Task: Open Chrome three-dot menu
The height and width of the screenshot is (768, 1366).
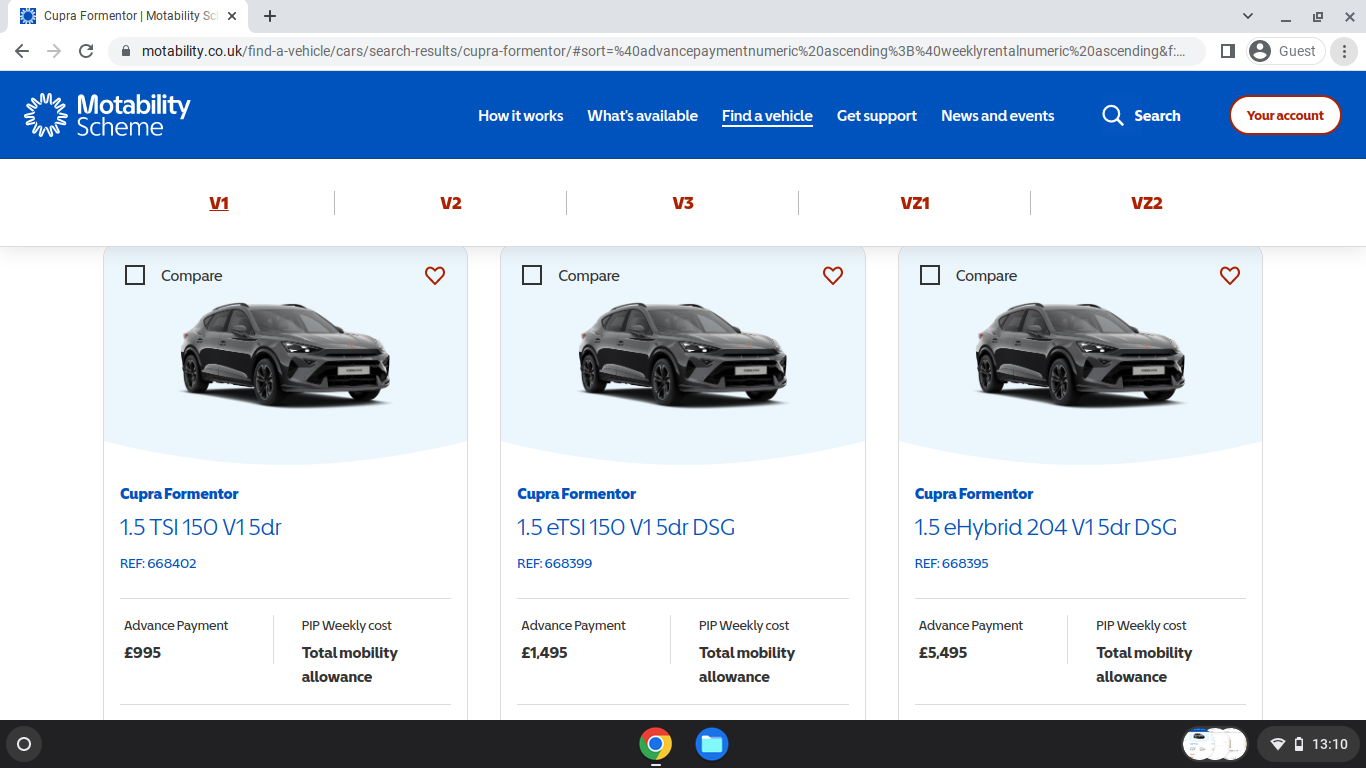Action: coord(1344,51)
